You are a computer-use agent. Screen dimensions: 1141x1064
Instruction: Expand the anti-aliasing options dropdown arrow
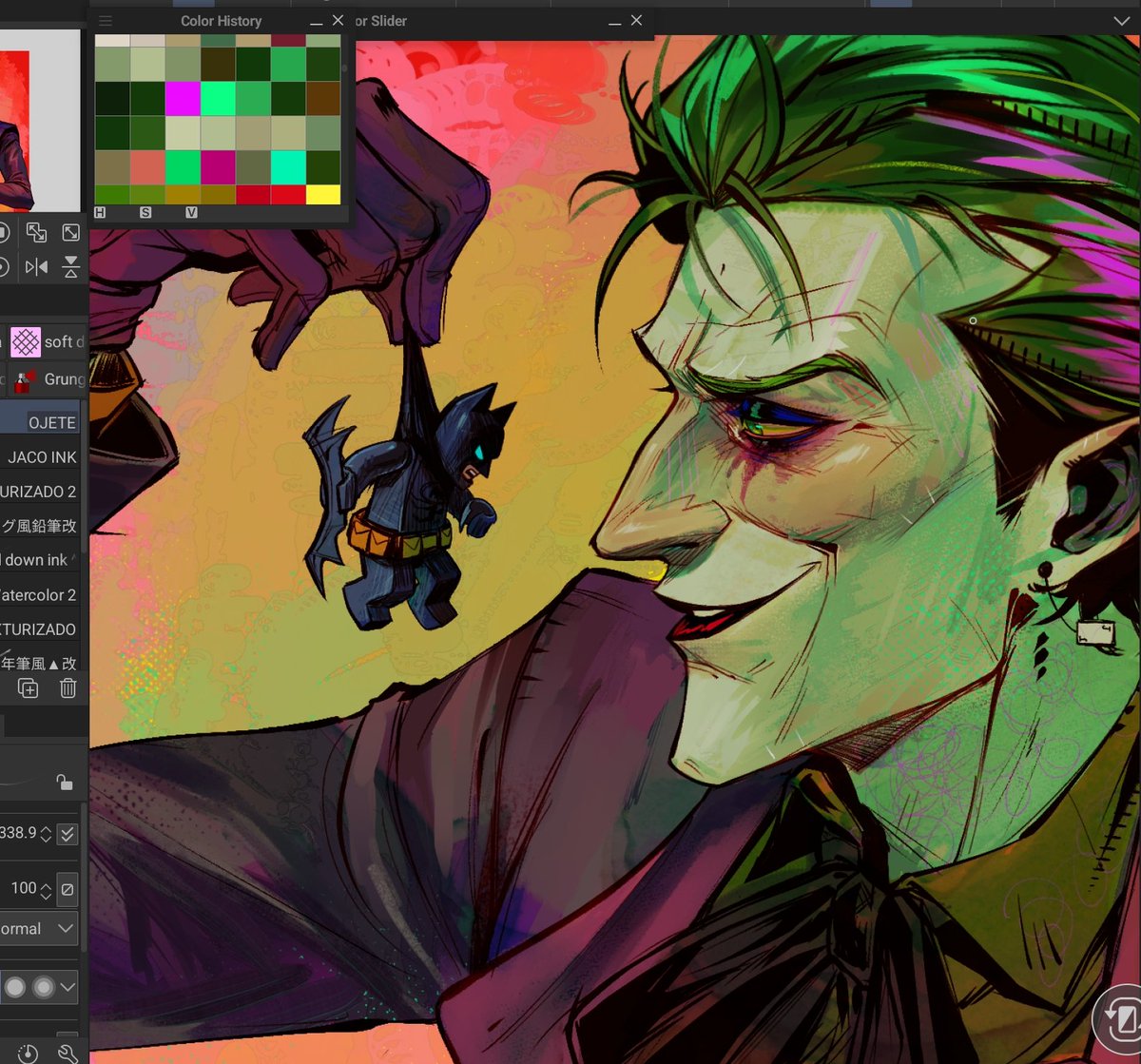[68, 987]
